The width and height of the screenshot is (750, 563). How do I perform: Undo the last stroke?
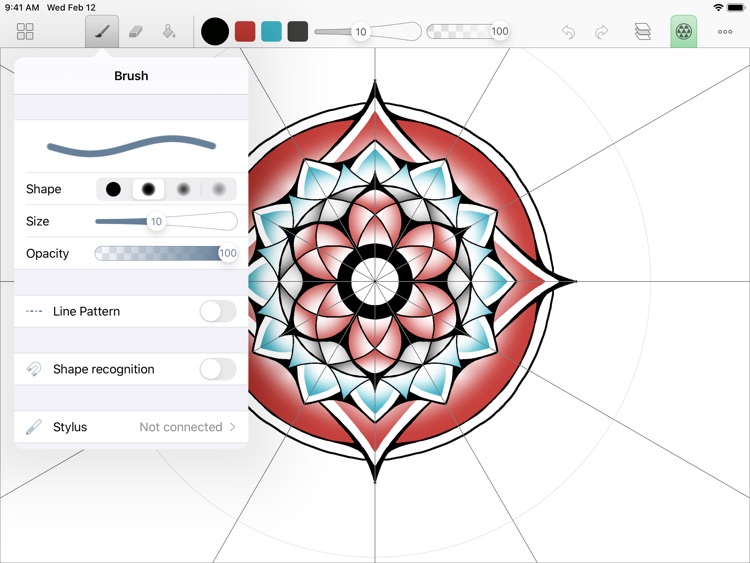568,32
